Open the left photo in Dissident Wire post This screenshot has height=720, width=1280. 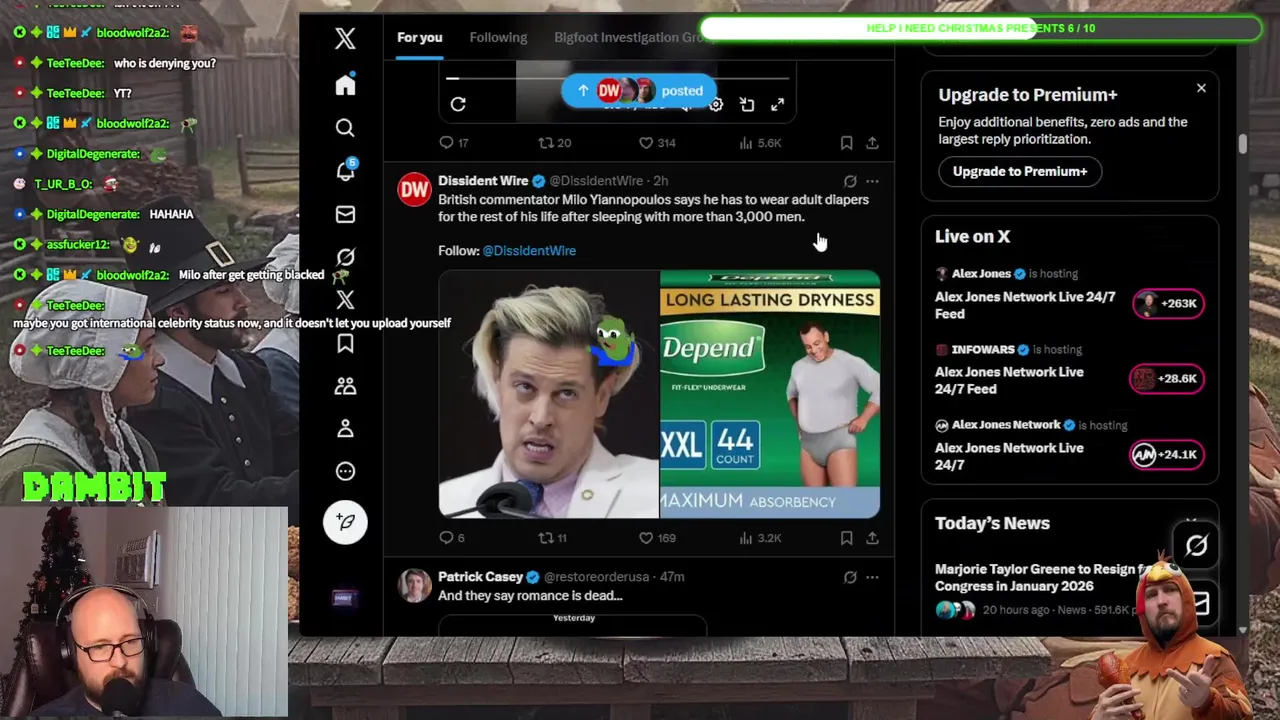(548, 394)
